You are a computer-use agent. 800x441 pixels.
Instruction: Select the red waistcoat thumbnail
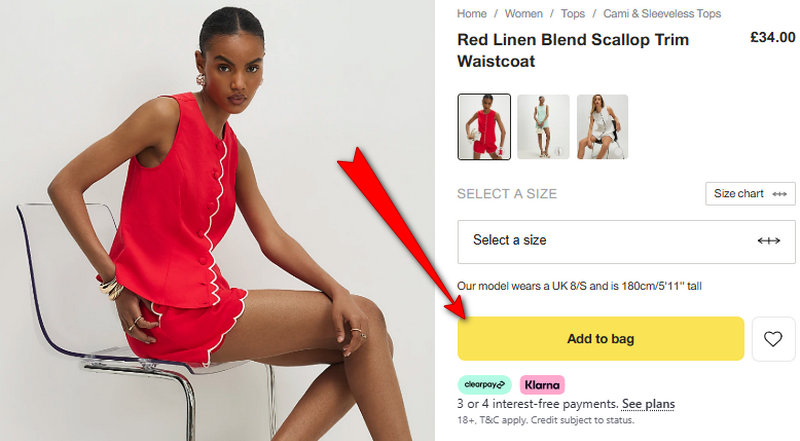click(484, 127)
